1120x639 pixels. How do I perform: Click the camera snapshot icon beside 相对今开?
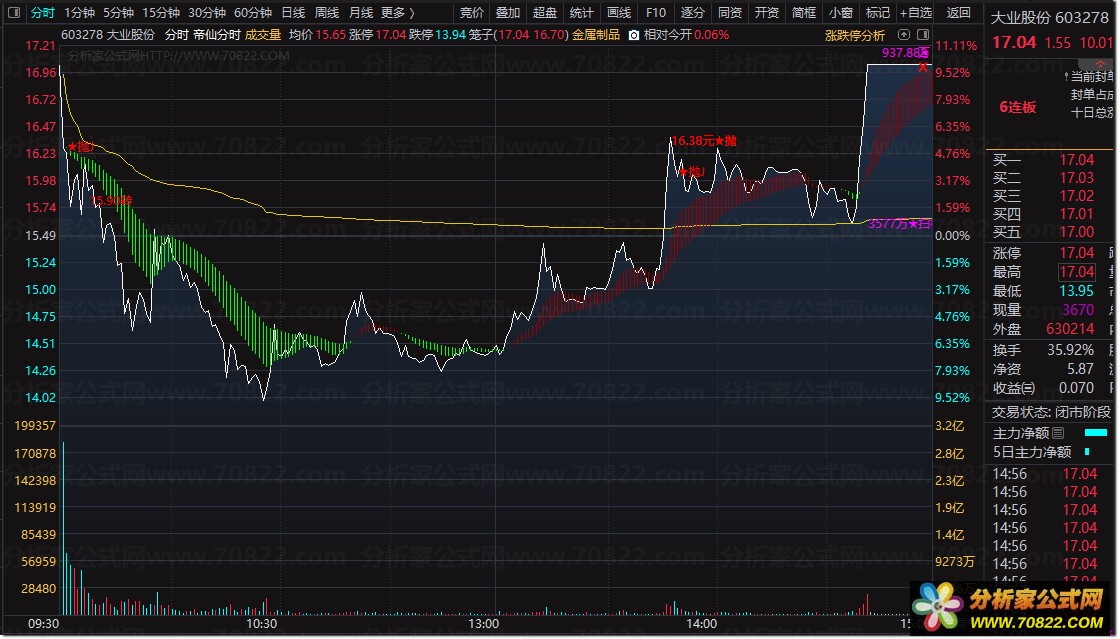click(634, 35)
